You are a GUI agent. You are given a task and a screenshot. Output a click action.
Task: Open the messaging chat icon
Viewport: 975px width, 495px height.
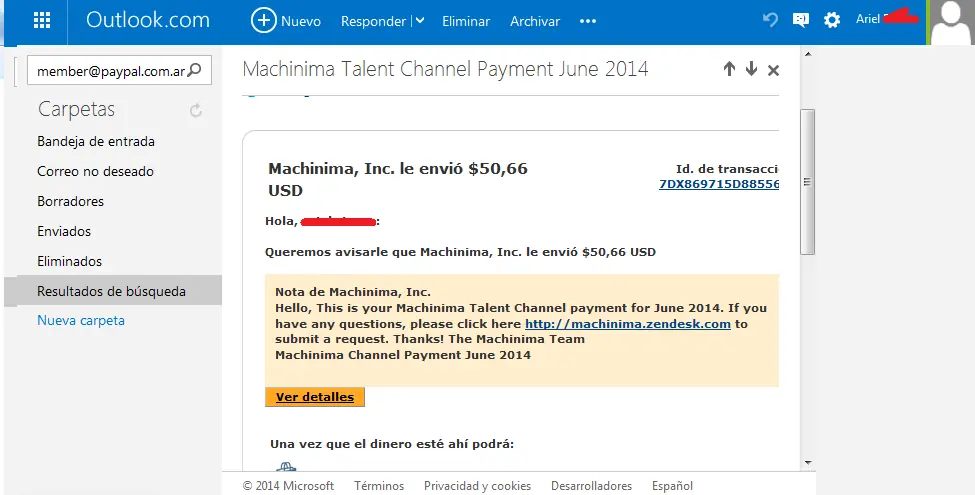(801, 20)
